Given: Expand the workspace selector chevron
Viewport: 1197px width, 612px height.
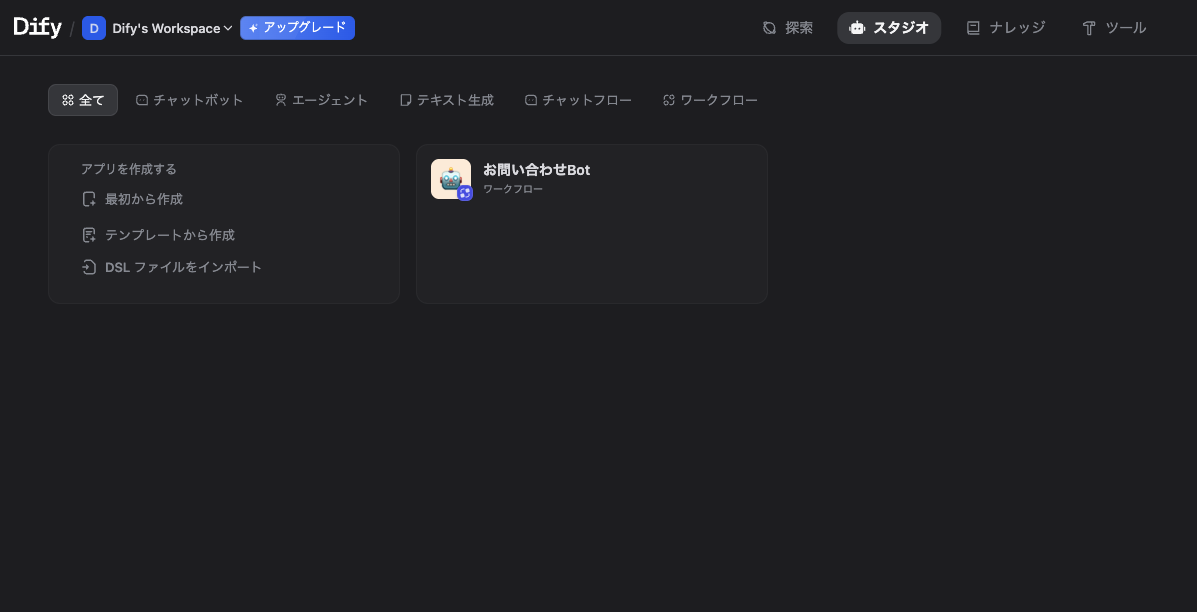Looking at the screenshot, I should tap(228, 28).
